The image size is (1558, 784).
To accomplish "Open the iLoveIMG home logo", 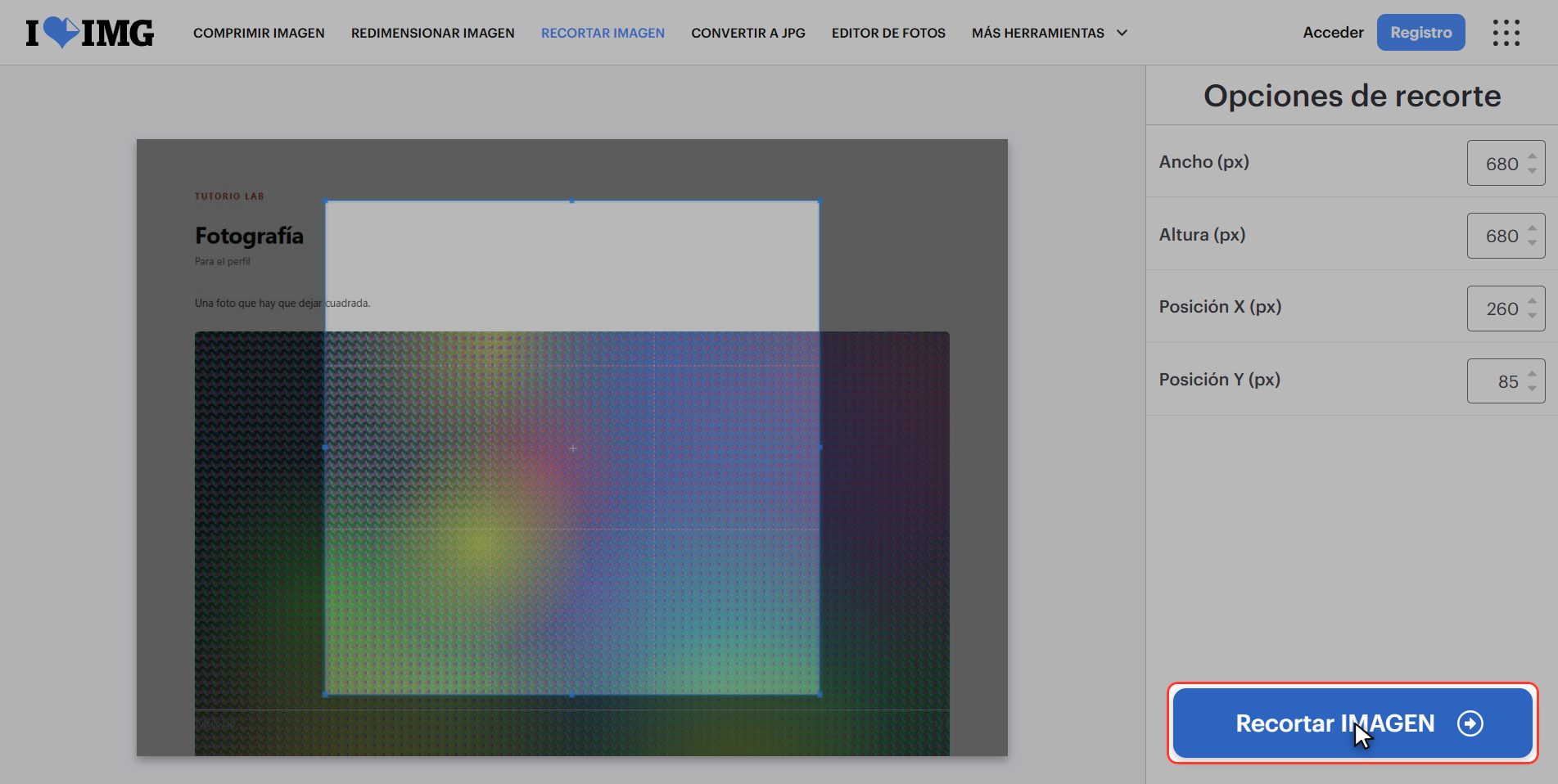I will pyautogui.click(x=89, y=33).
